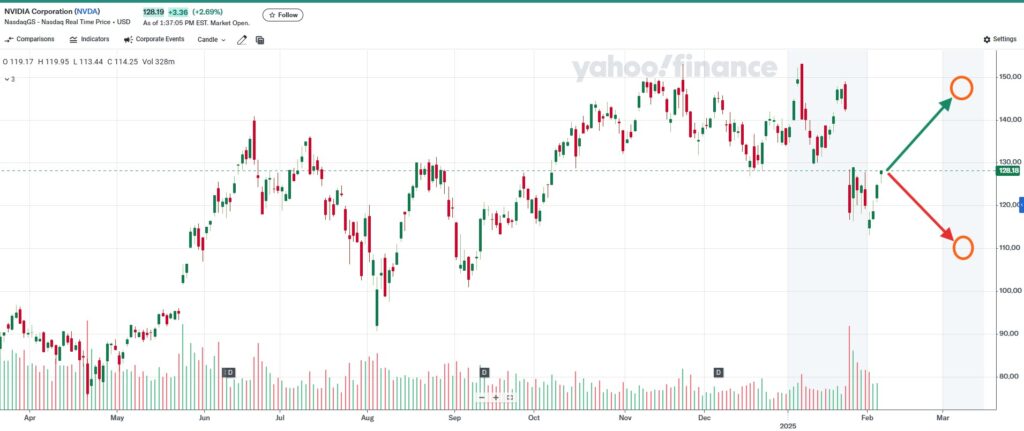Image resolution: width=1024 pixels, height=431 pixels.
Task: Open the Indicators menu
Action: click(89, 40)
